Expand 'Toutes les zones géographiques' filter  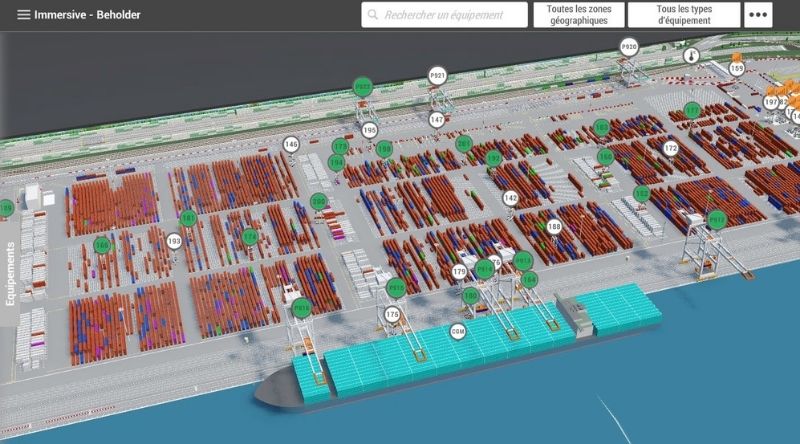point(579,15)
